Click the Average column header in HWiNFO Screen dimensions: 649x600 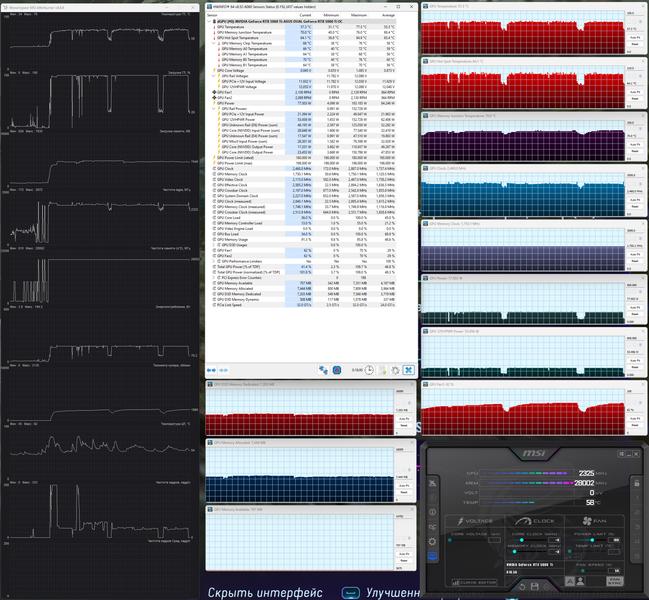(x=388, y=15)
